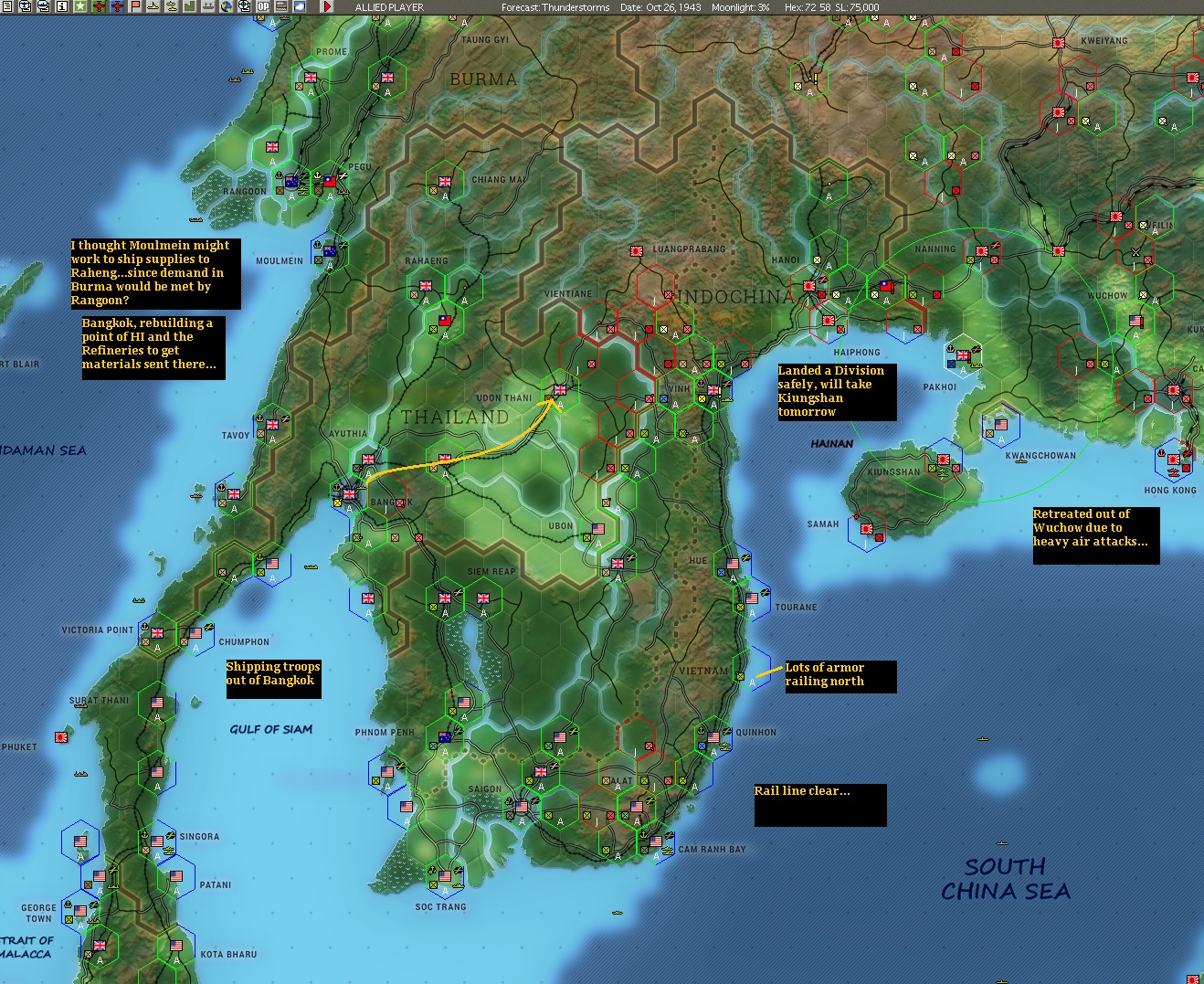Click the VIENTIANE base label
Viewport: 1204px width, 984px height.
568,294
